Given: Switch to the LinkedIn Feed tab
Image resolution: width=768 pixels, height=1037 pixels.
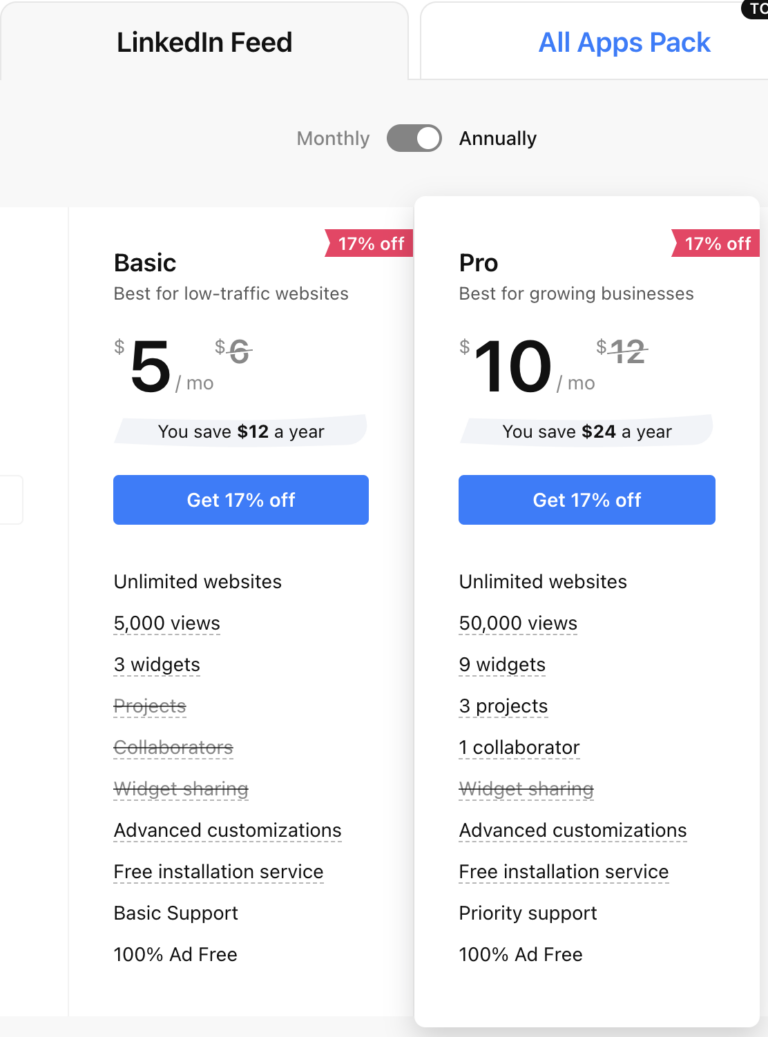Looking at the screenshot, I should point(204,43).
